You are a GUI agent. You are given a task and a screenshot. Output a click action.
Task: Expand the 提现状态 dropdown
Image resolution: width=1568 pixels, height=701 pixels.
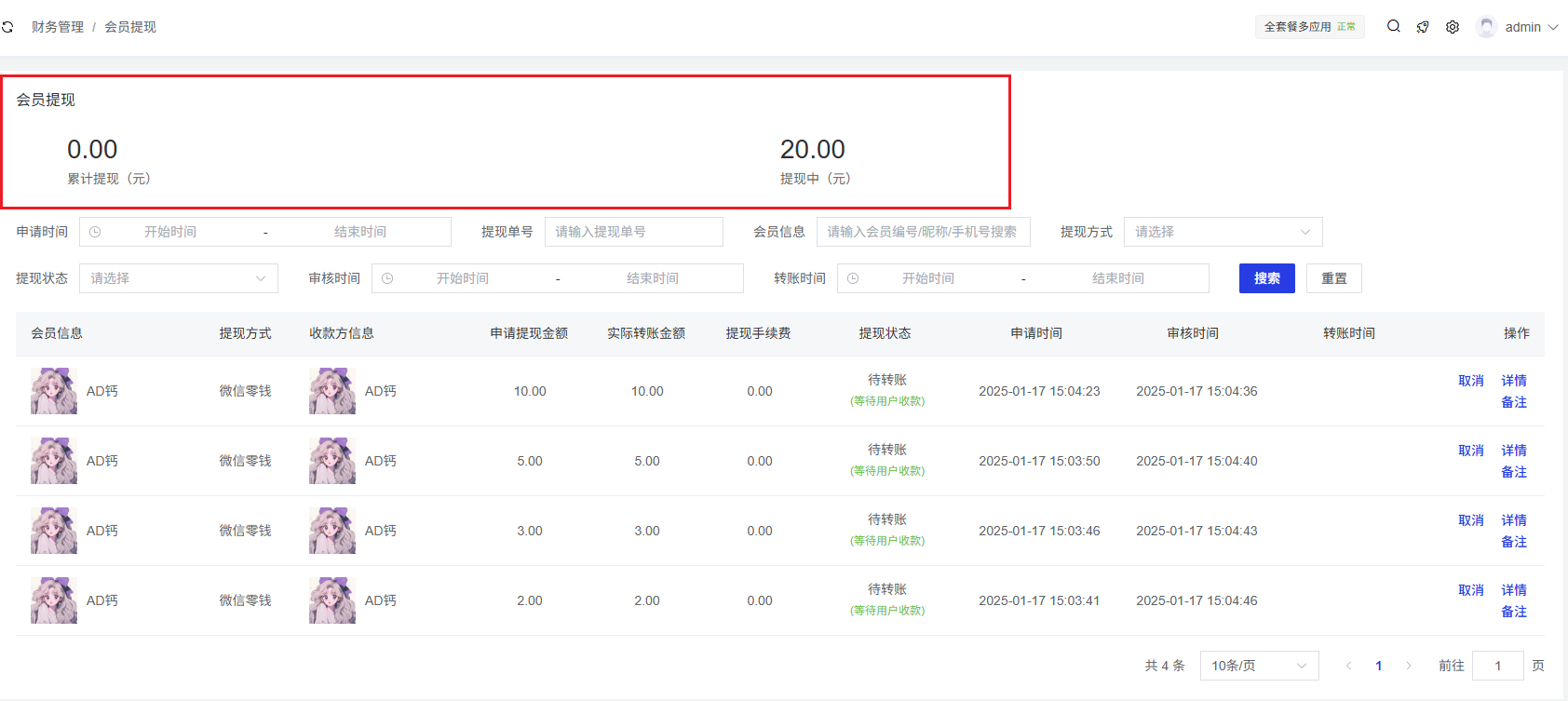point(178,278)
